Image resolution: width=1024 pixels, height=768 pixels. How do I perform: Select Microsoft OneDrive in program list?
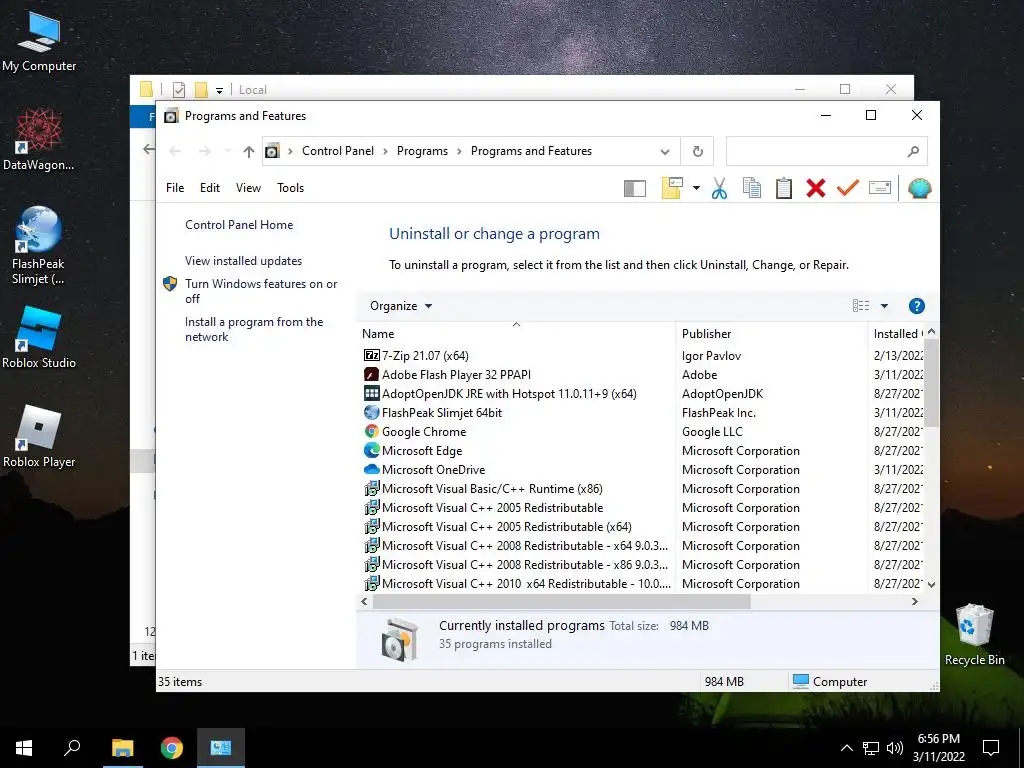point(433,470)
